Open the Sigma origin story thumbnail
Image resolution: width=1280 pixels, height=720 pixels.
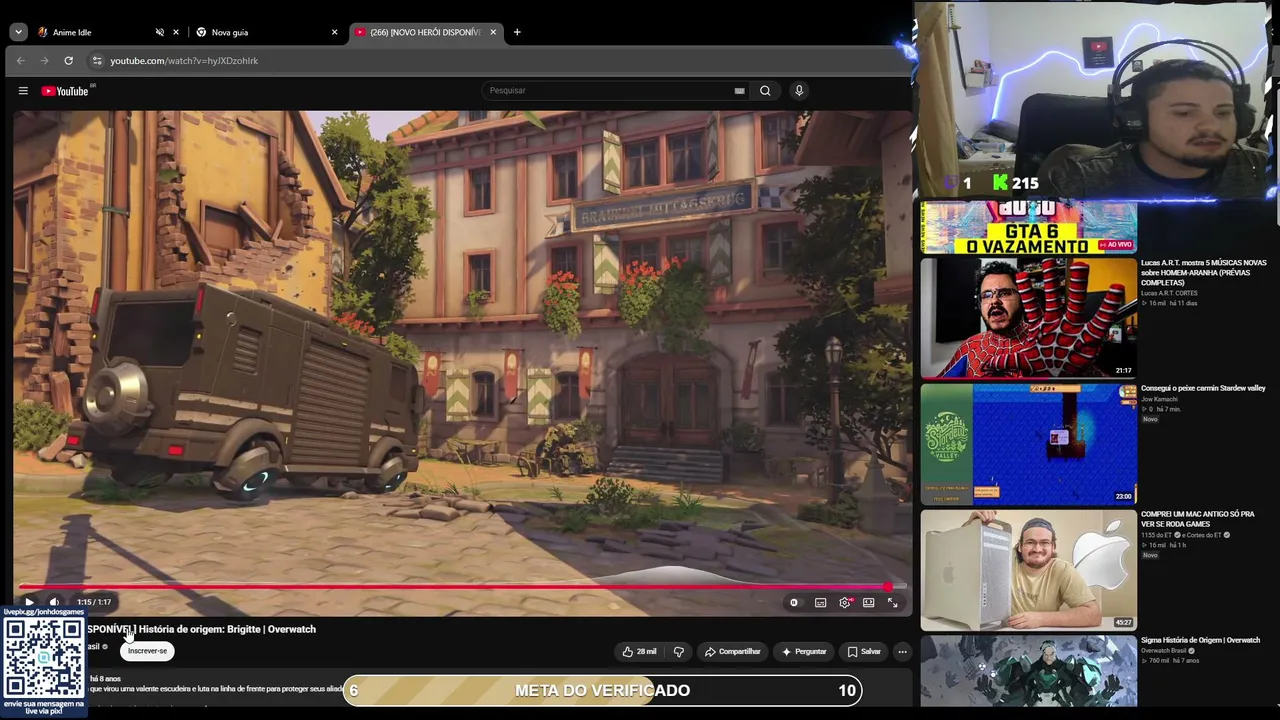[1028, 671]
